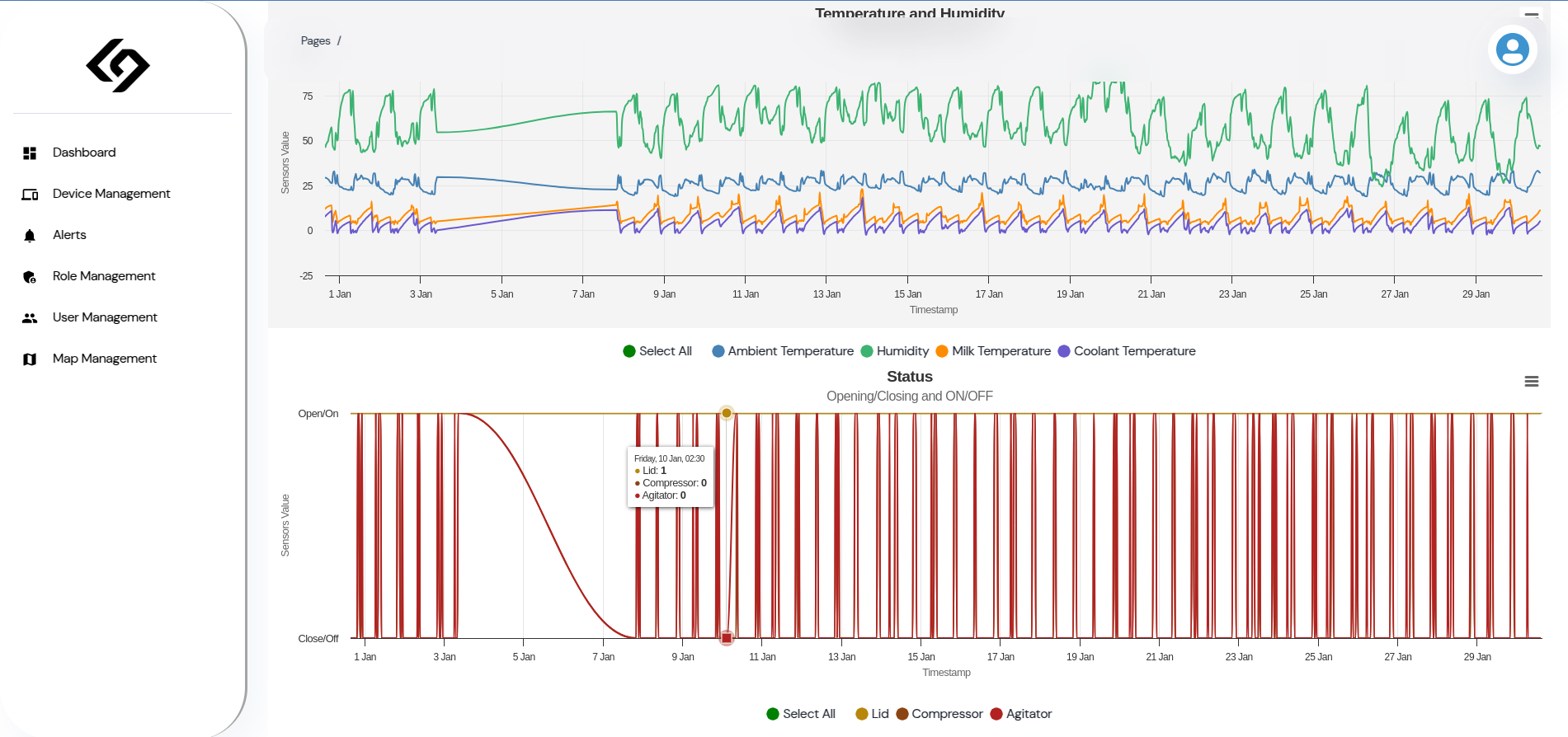Click the Alerts bell icon
Image resolution: width=1568 pixels, height=737 pixels.
tap(30, 236)
